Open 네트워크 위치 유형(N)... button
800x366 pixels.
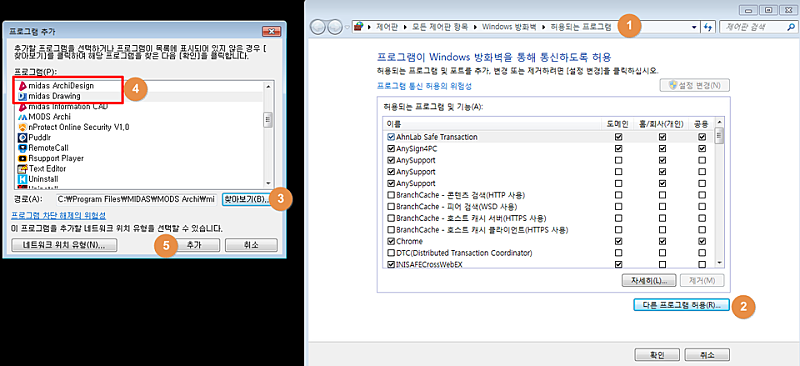(64, 245)
